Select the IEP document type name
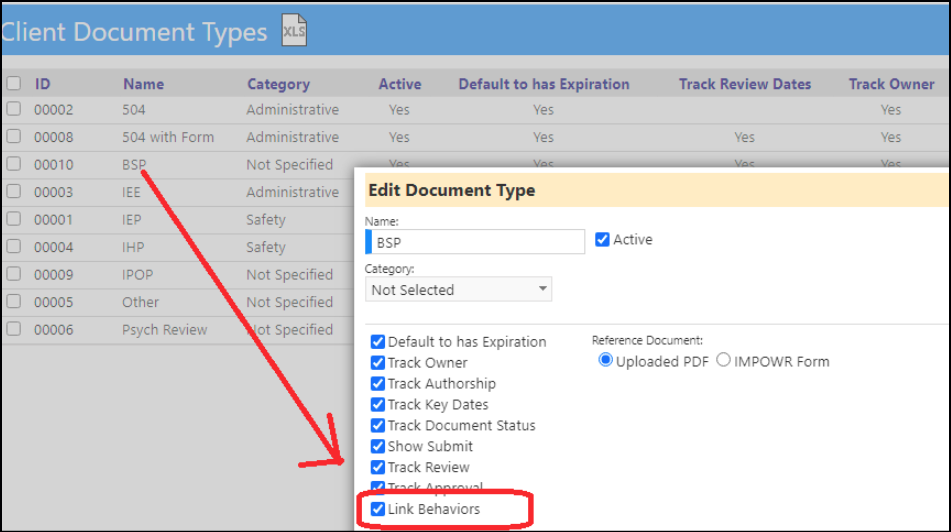The height and width of the screenshot is (532, 951). coord(132,220)
